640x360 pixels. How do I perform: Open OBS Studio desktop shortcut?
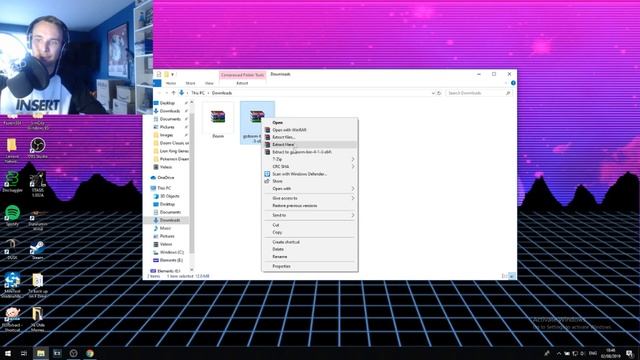[38, 148]
